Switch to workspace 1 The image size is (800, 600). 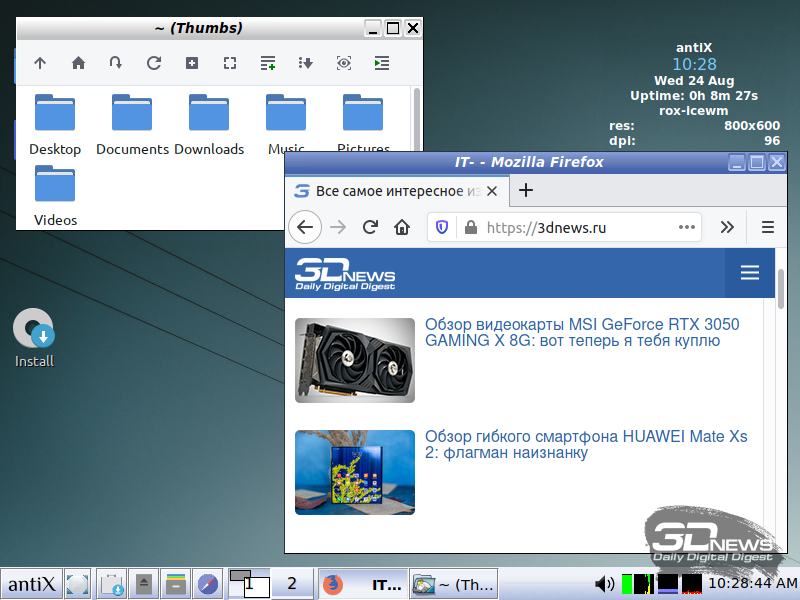pyautogui.click(x=249, y=584)
